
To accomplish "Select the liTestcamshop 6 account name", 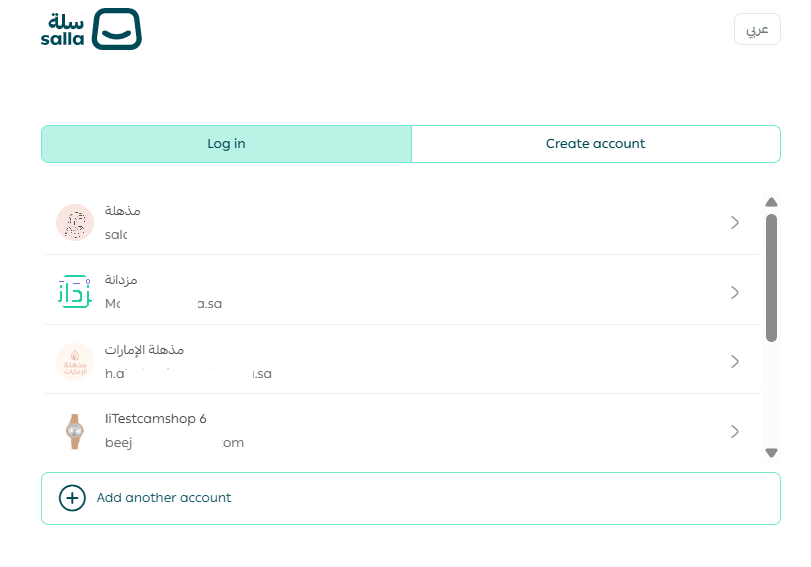I will pyautogui.click(x=156, y=419).
